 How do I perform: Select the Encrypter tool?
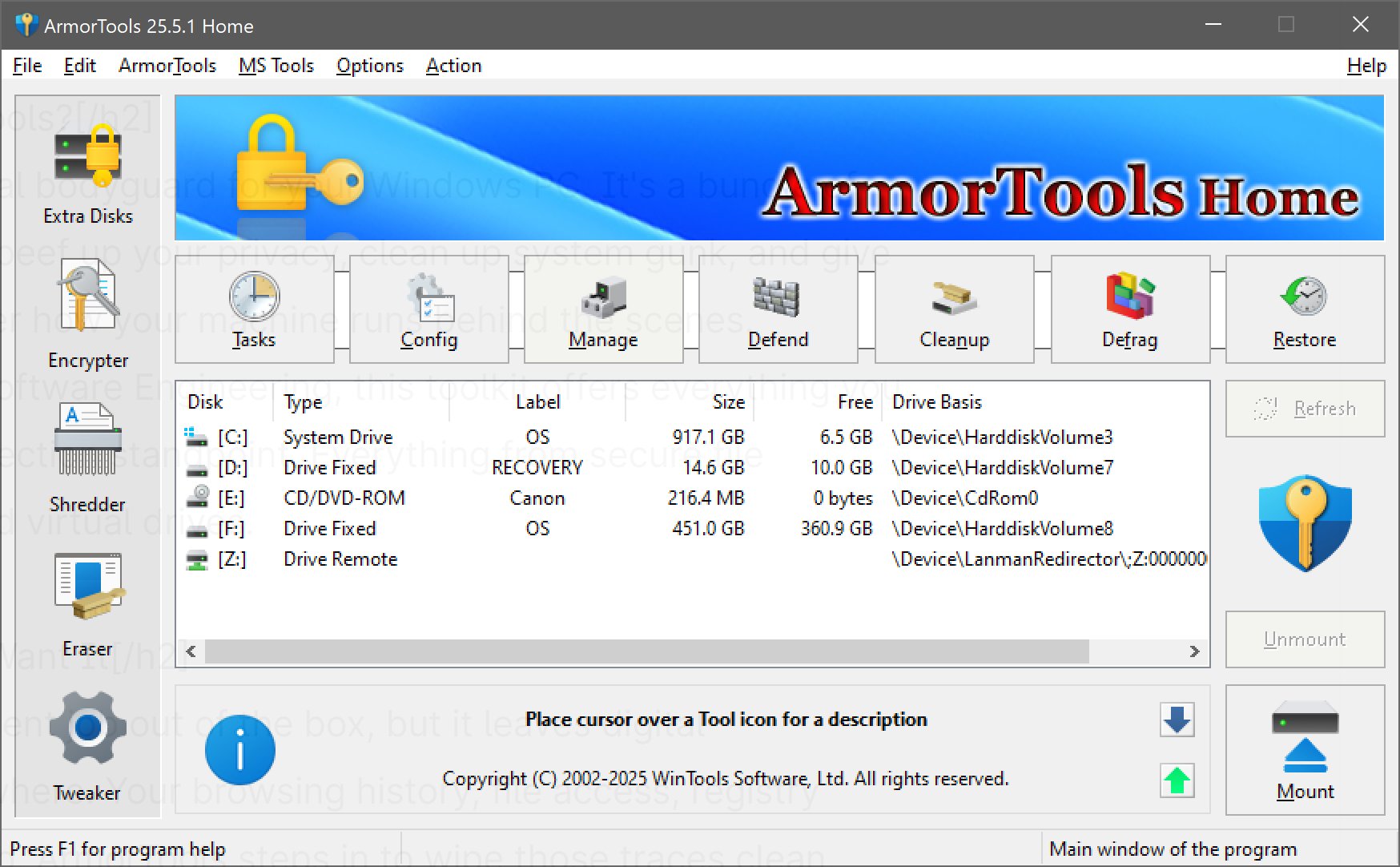click(x=87, y=308)
